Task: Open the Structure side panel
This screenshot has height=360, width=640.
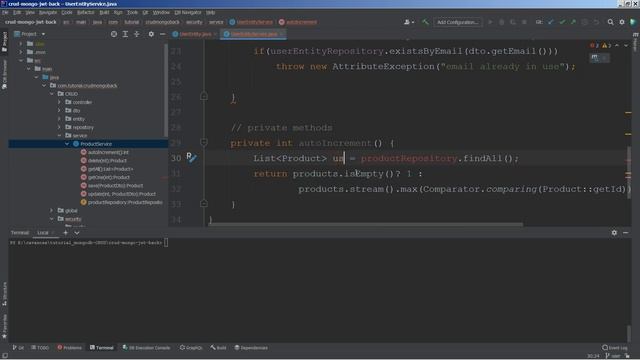Action: [4, 294]
